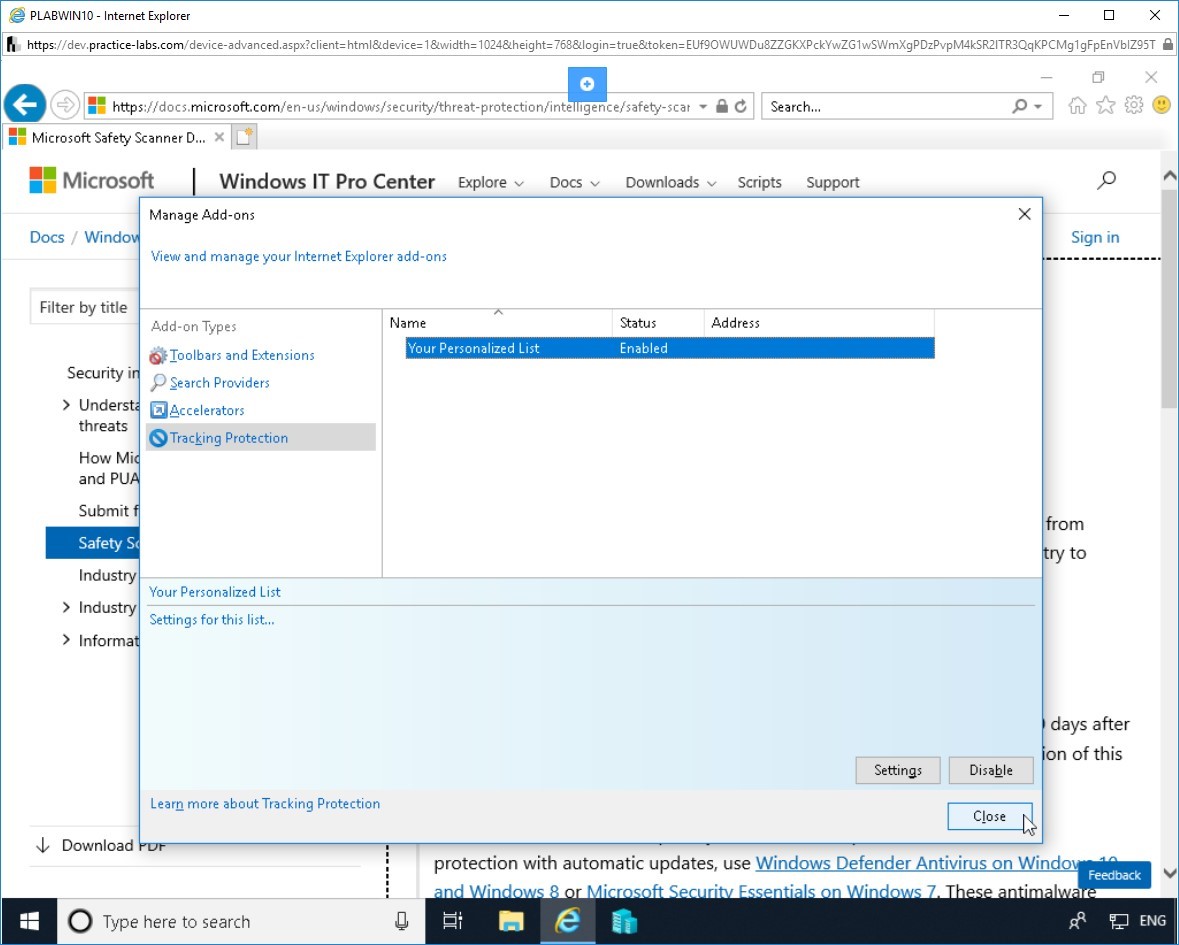
Task: Select Tracking Protection add-on type
Action: [260, 438]
